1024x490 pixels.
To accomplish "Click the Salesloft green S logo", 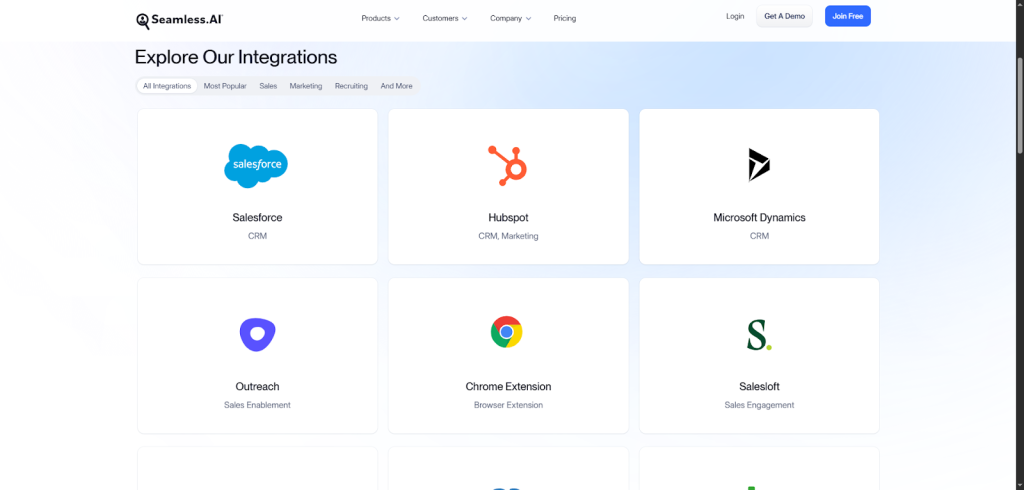I will (759, 333).
